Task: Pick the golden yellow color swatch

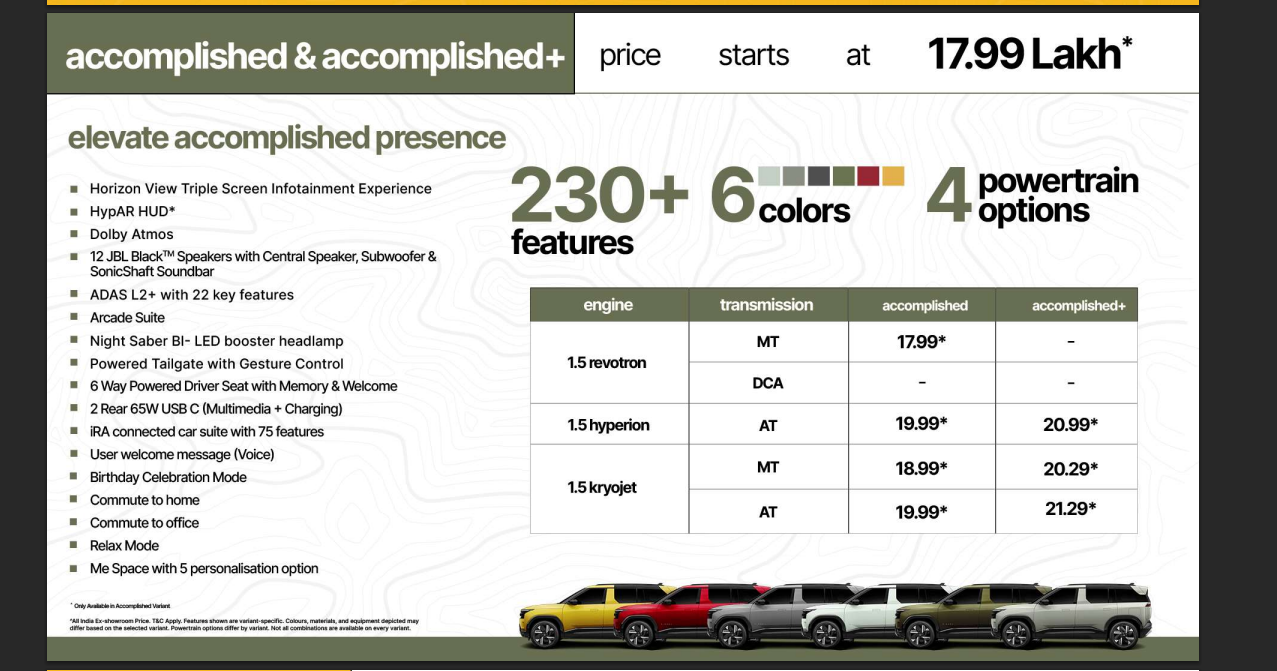Action: 892,176
